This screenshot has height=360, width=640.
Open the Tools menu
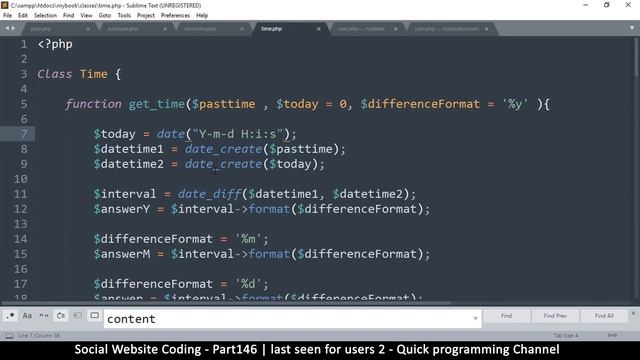124,16
